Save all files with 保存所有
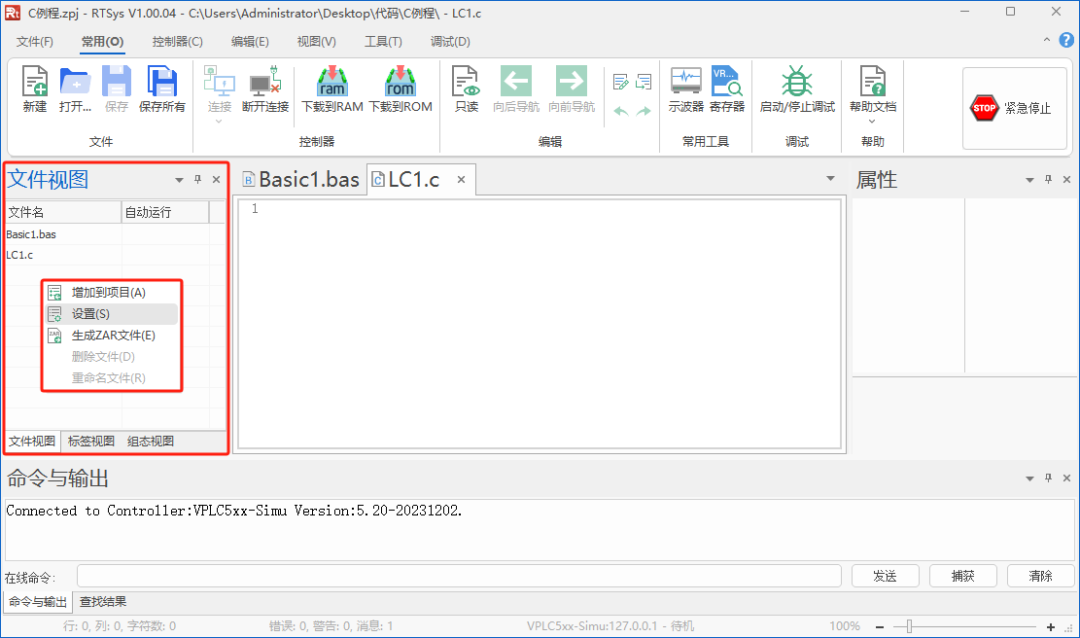The image size is (1080, 638). [162, 89]
